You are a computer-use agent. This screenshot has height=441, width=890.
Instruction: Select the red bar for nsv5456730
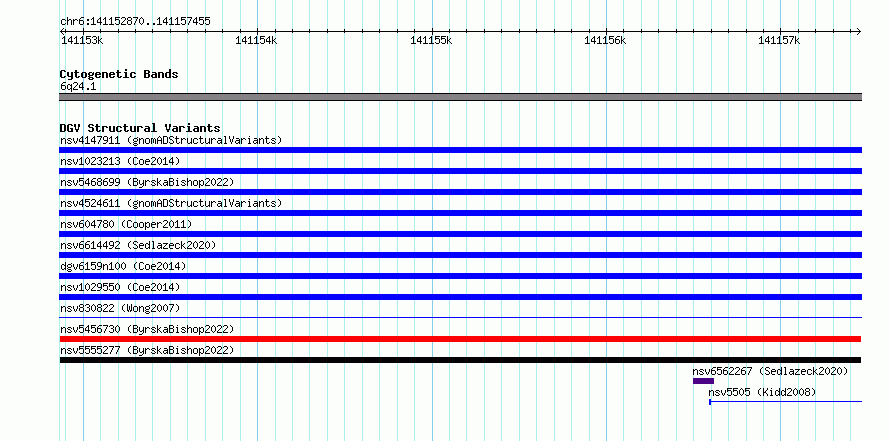[460, 339]
